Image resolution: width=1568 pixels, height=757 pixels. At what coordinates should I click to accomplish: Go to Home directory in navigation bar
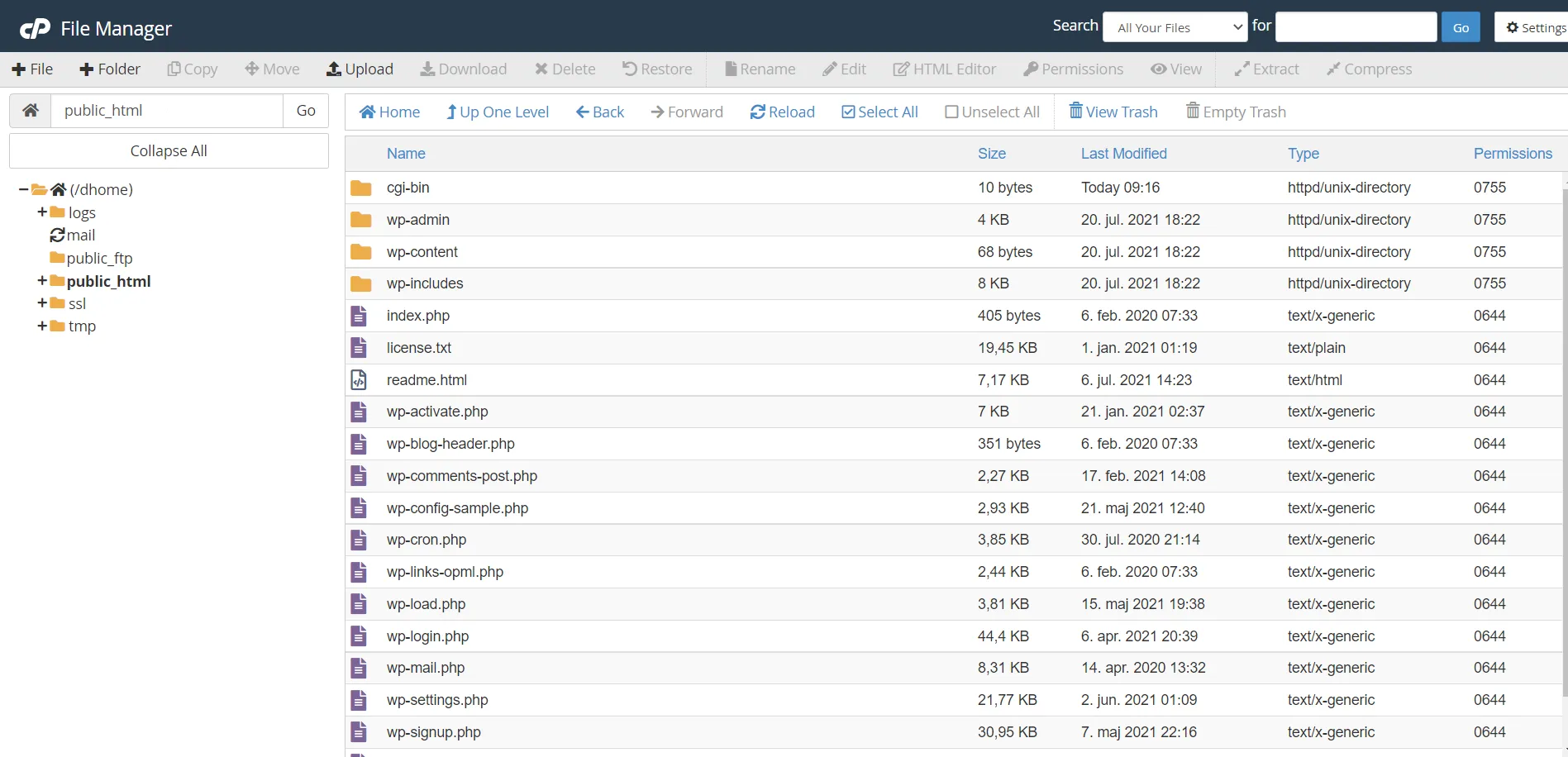pos(390,112)
